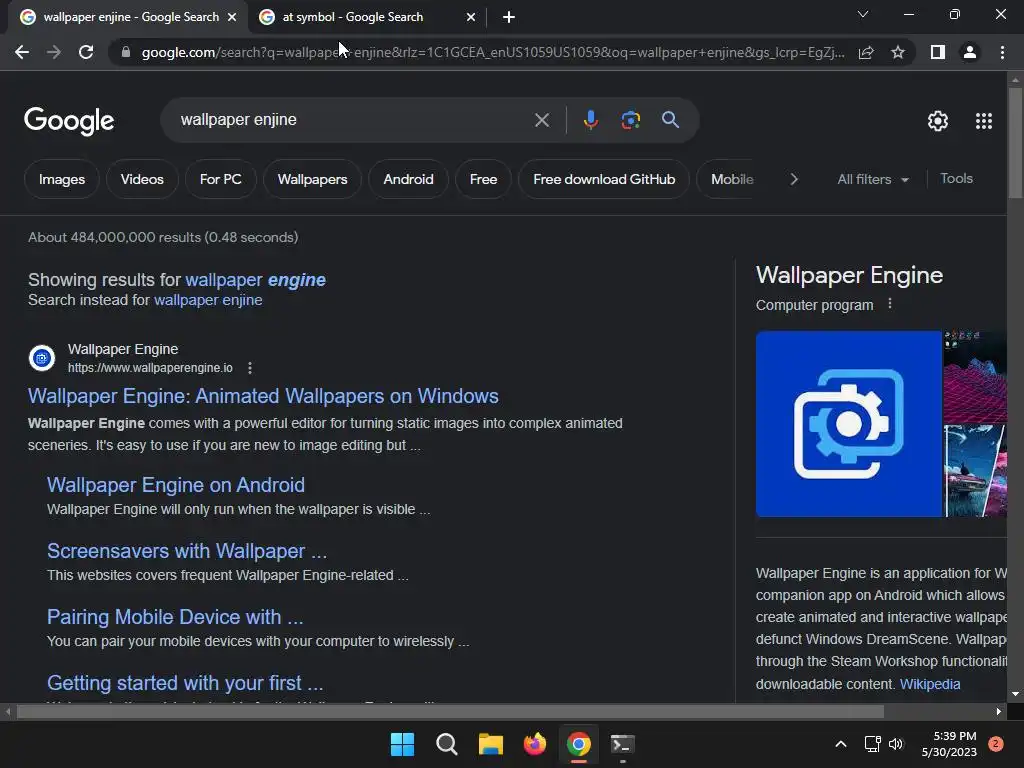
Task: Share this page from the address bar
Action: pyautogui.click(x=866, y=52)
